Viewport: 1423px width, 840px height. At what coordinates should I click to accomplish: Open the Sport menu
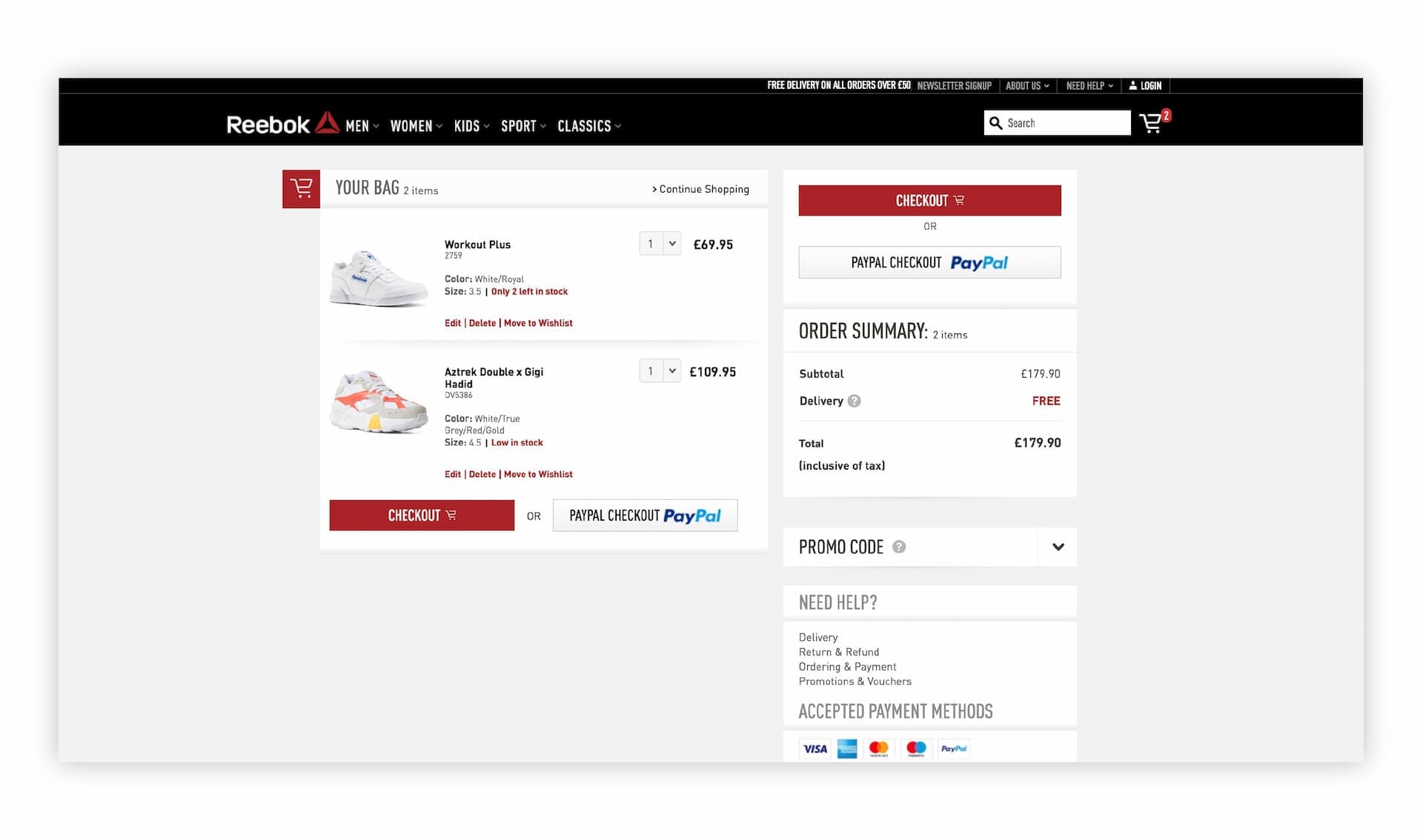click(523, 126)
